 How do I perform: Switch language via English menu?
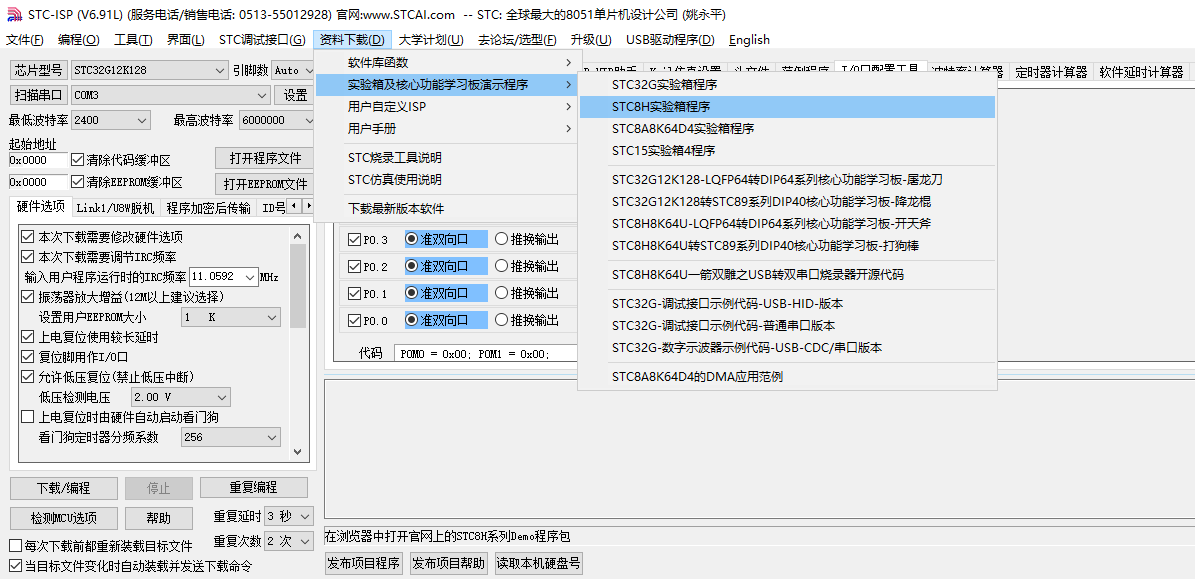click(749, 40)
